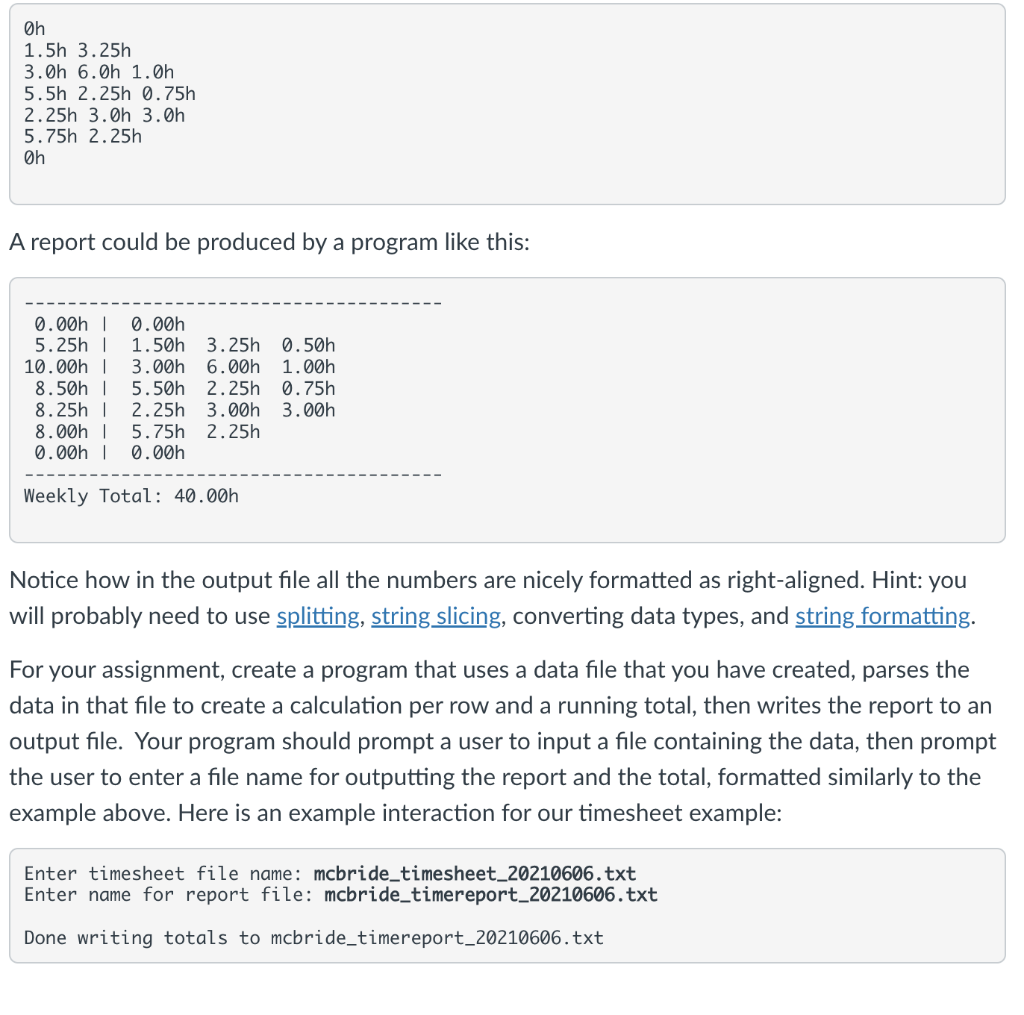Screen dimensions: 1024x1015
Task: Click the top dashed separator in the report
Action: point(233,303)
